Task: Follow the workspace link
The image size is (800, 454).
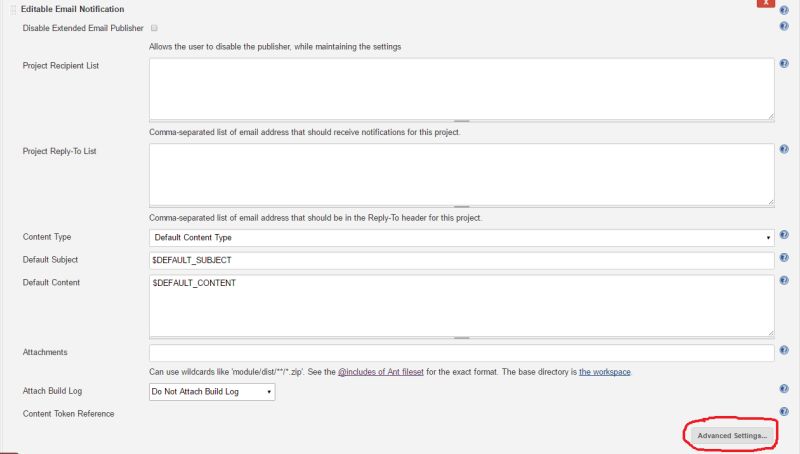Action: coord(605,372)
